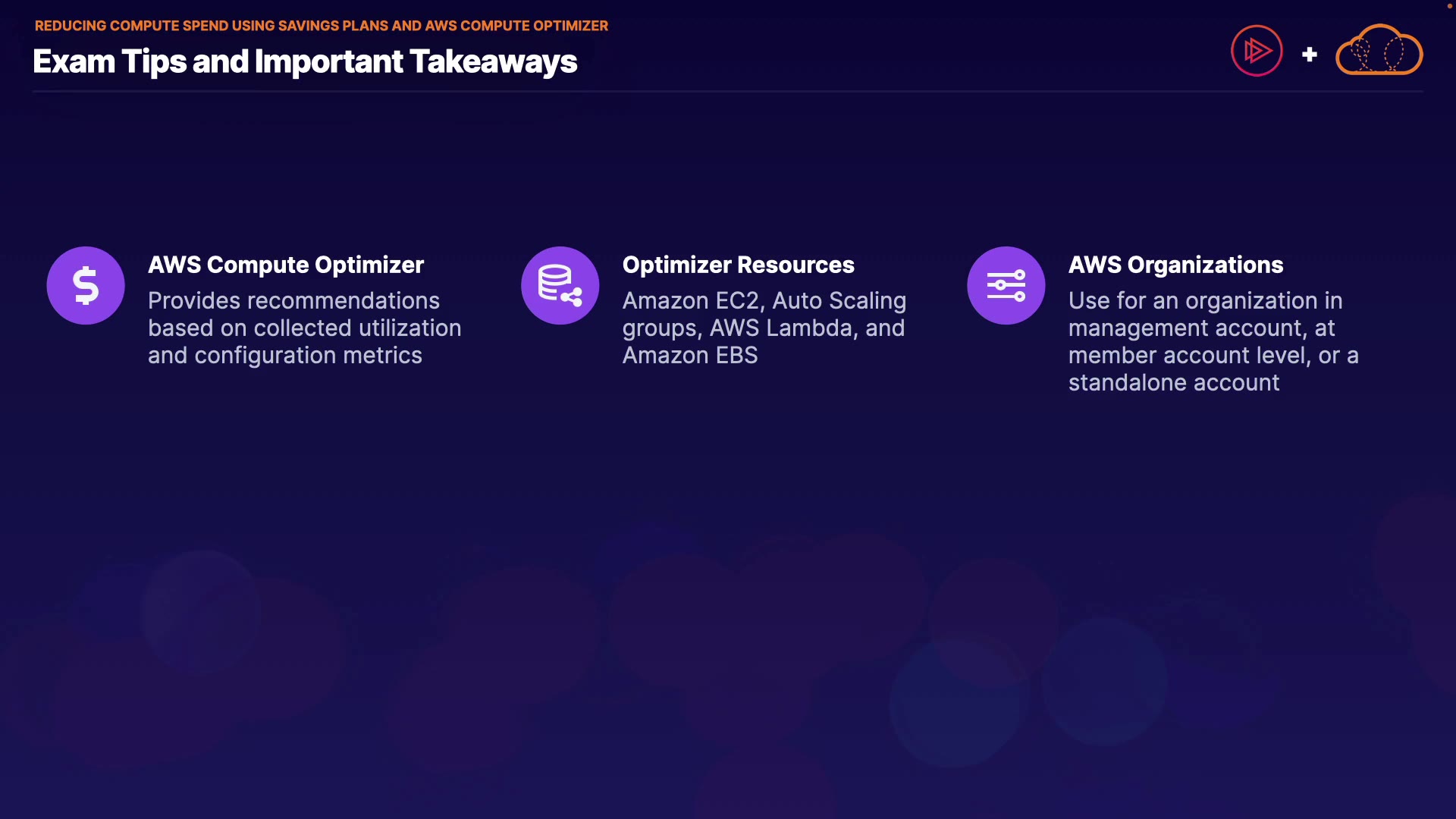The height and width of the screenshot is (819, 1456).
Task: Click the small orange dot in the corner
Action: [x=1449, y=5]
